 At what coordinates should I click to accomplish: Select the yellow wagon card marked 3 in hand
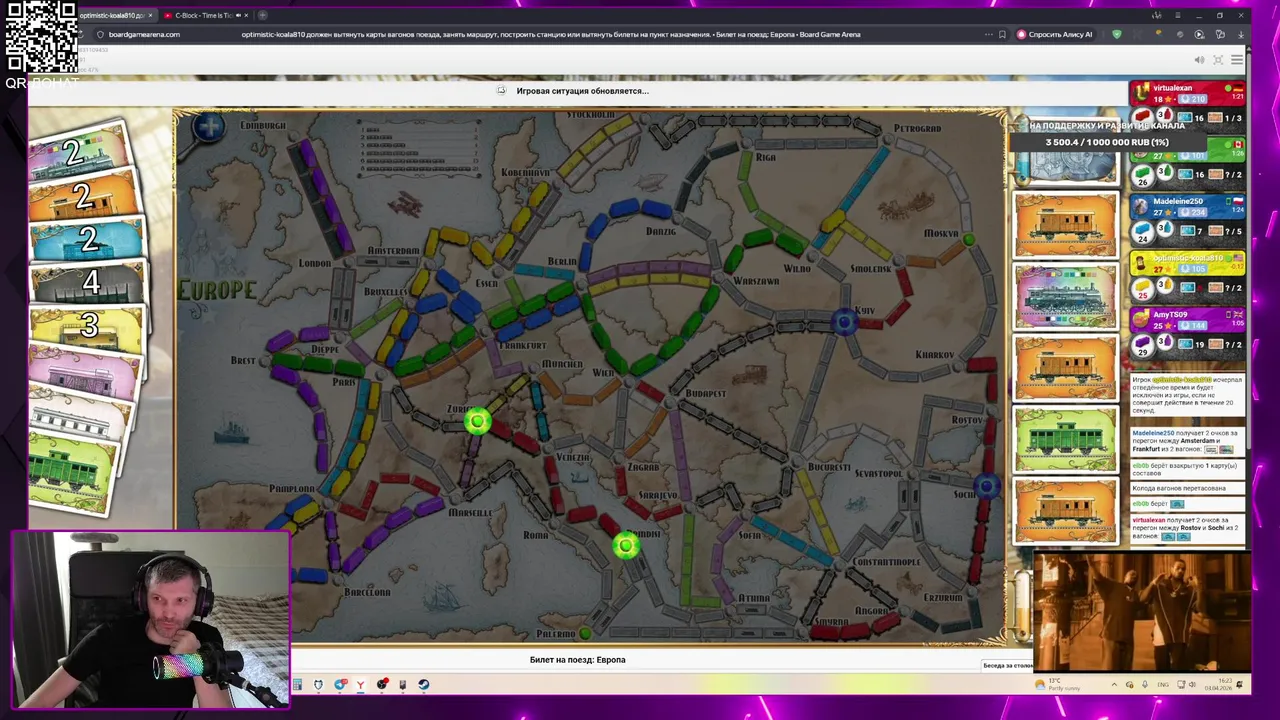(88, 326)
